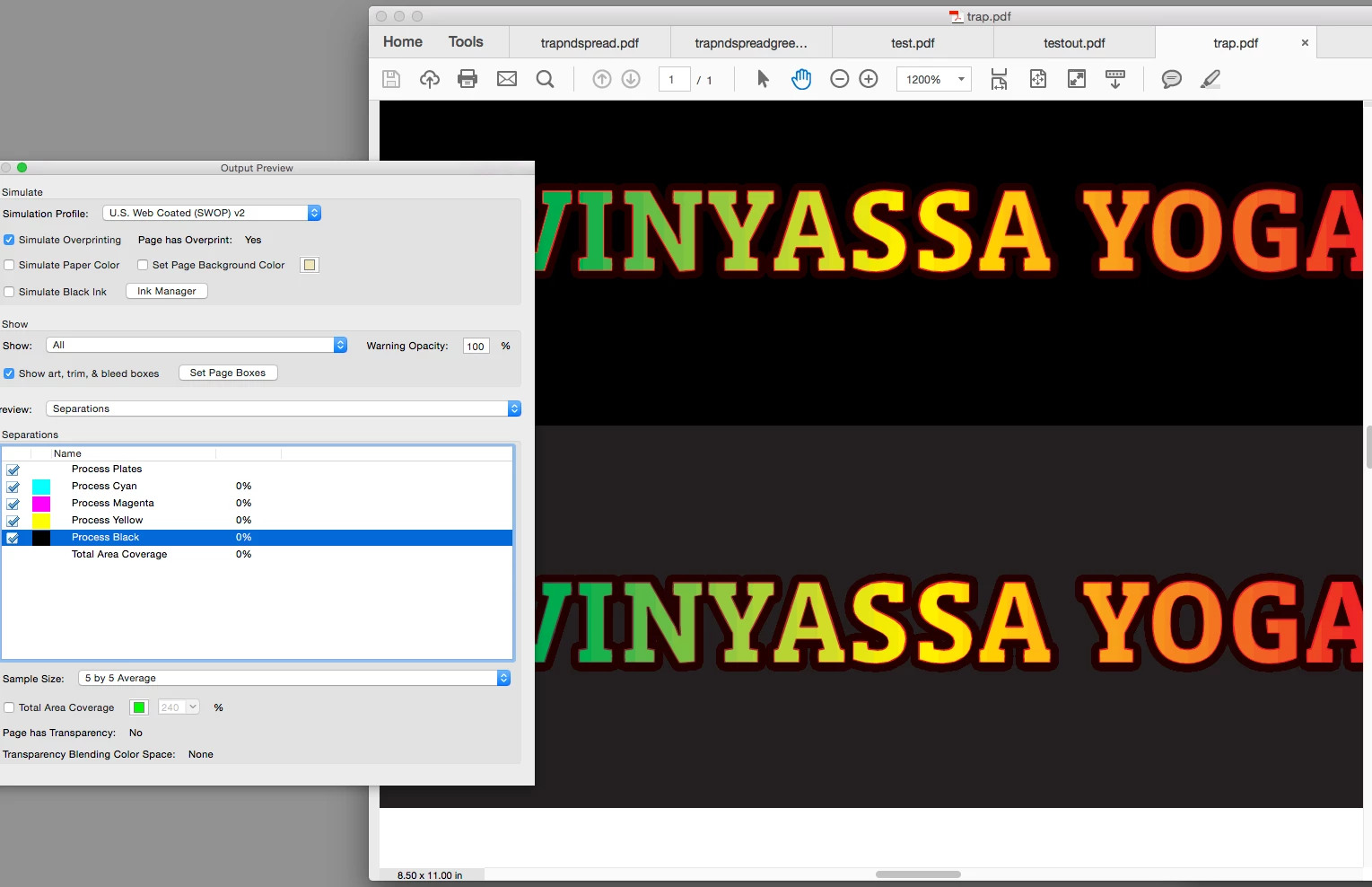
Task: Enable Simulate Black Ink checkbox
Action: click(x=9, y=292)
